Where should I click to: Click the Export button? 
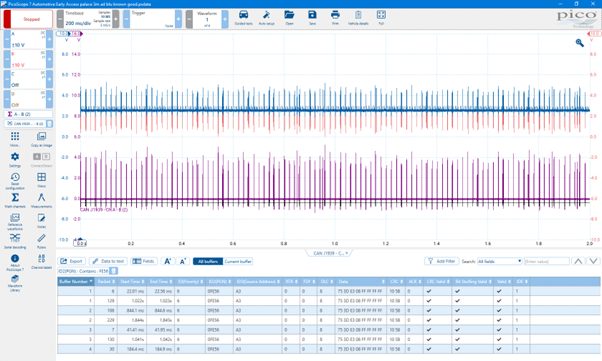click(x=71, y=261)
